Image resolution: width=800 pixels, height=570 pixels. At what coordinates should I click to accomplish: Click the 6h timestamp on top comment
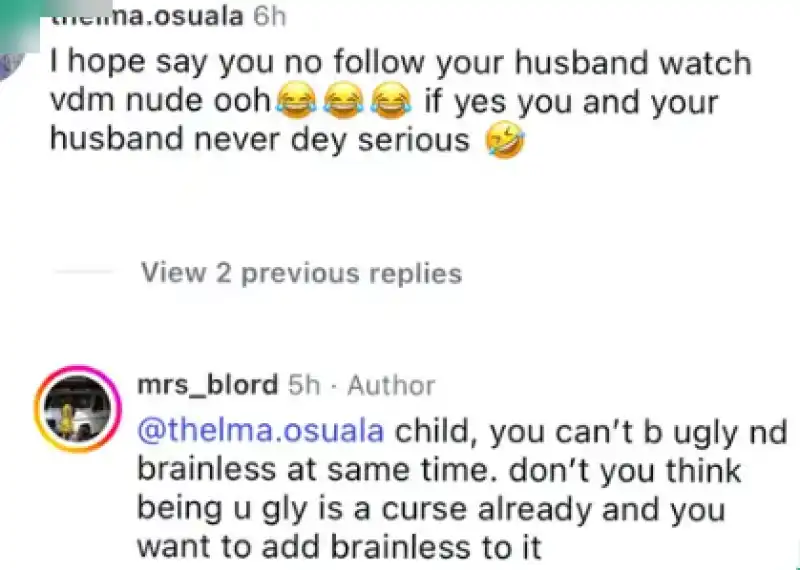pos(270,18)
